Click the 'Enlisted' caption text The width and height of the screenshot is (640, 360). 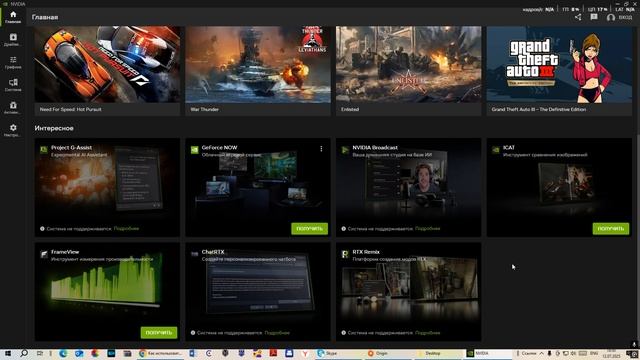[350, 109]
